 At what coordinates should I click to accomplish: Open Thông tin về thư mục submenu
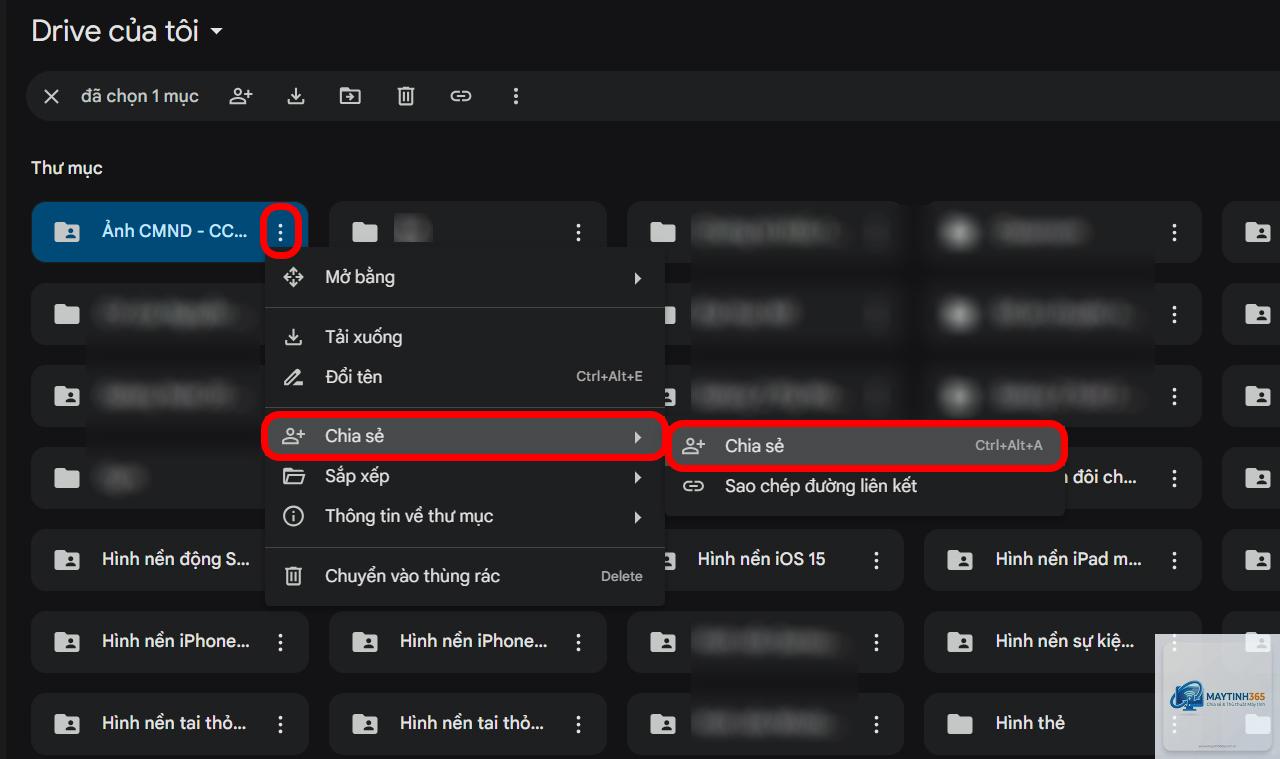465,517
